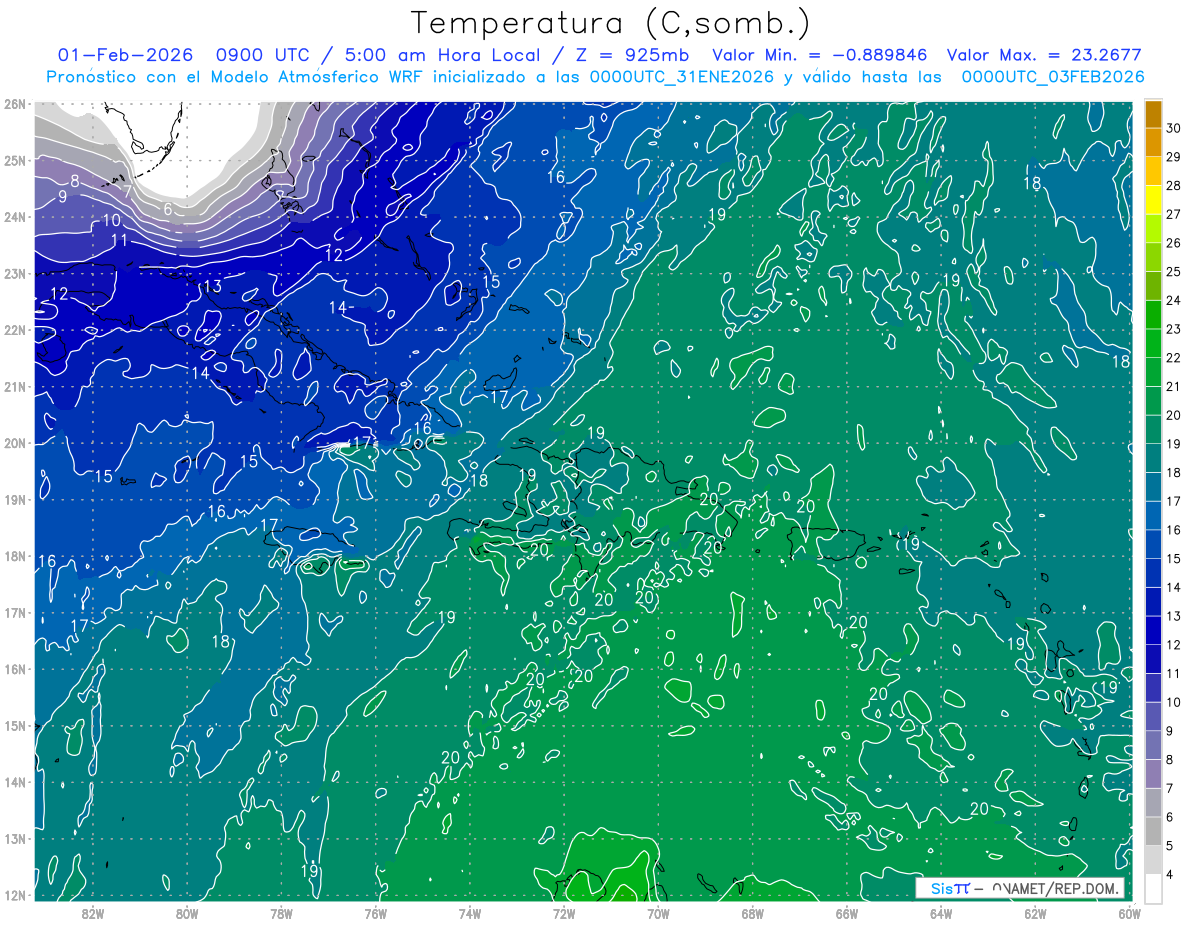Click the "70W" longitude axis label
The height and width of the screenshot is (927, 1200).
pos(658,913)
